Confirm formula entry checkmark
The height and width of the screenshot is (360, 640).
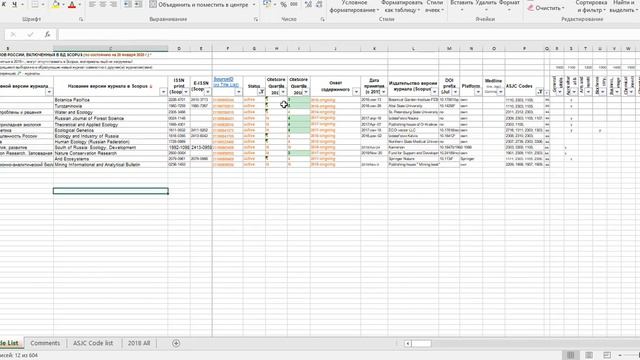pyautogui.click(x=30, y=35)
